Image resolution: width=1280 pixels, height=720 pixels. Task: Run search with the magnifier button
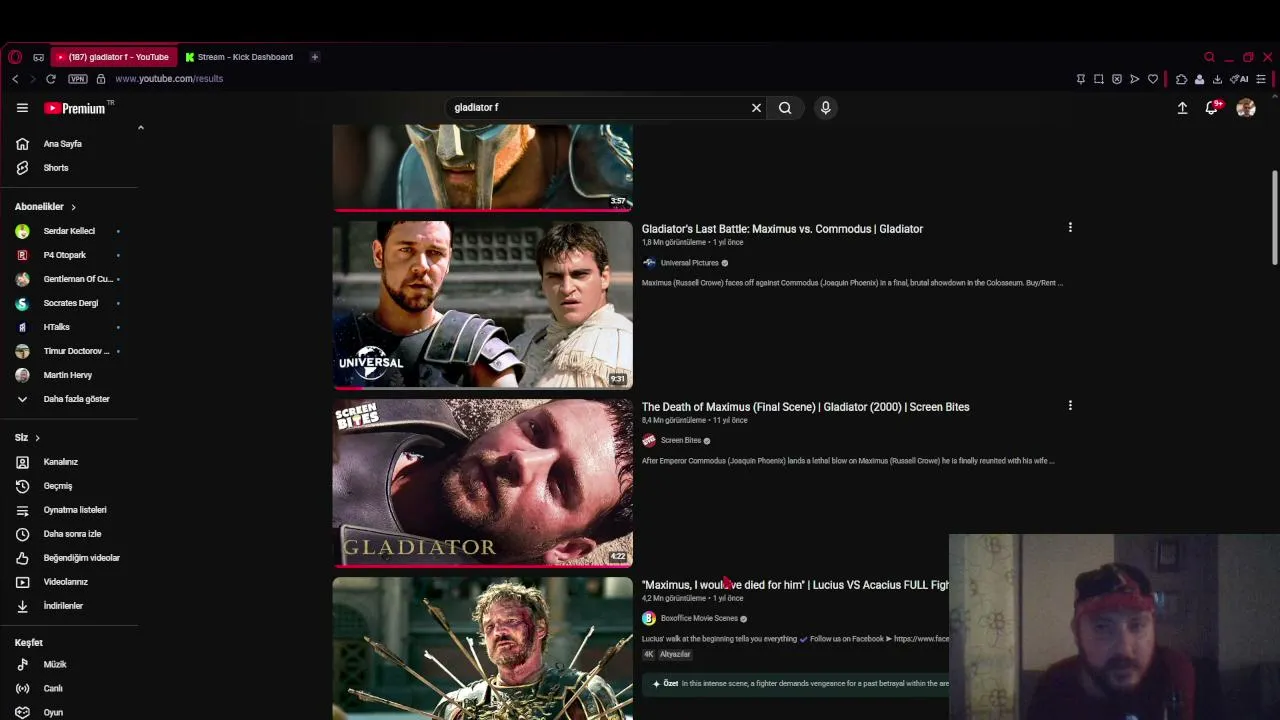(785, 108)
